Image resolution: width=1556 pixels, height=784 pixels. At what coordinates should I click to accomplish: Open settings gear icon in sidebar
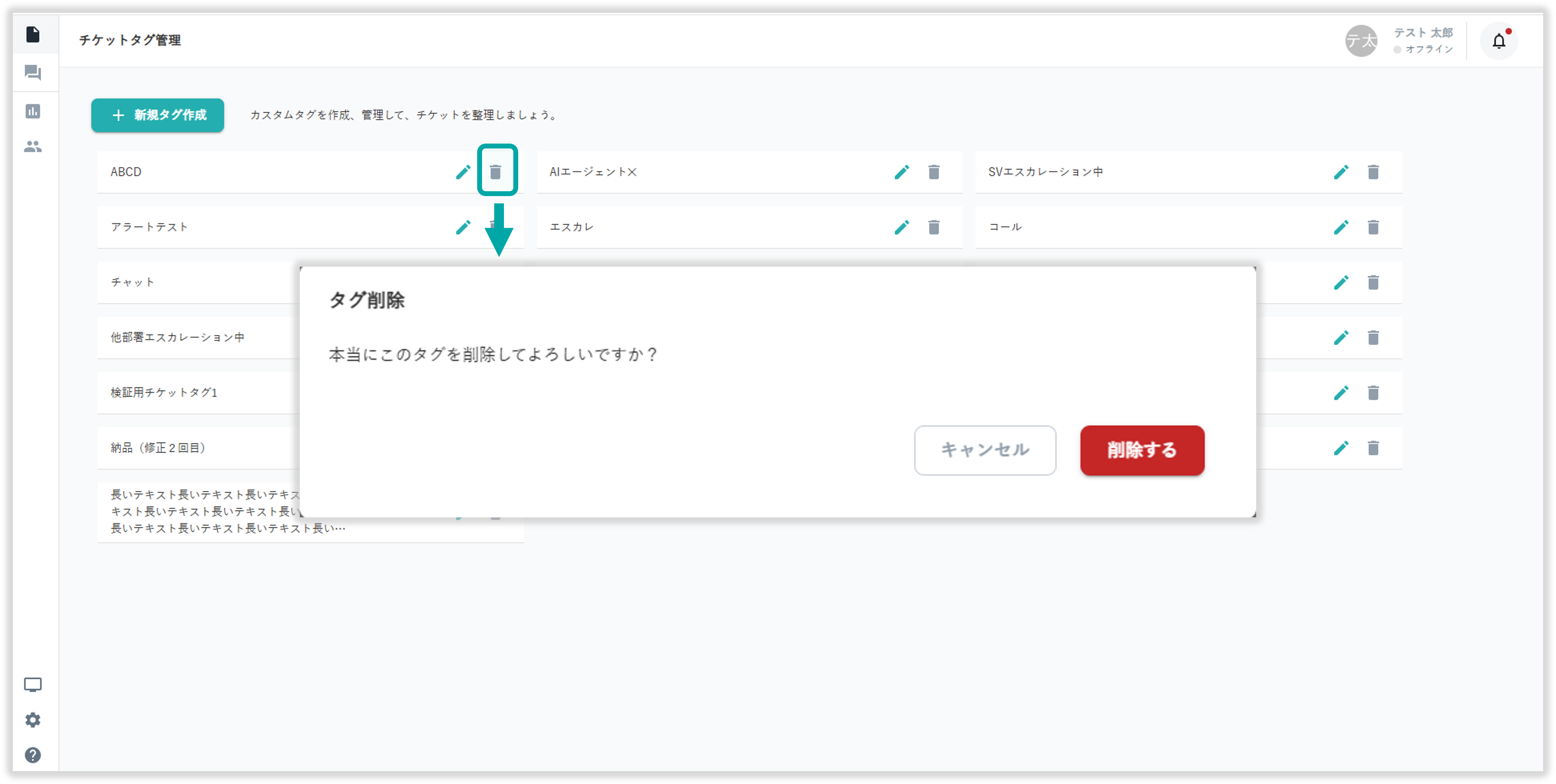point(33,720)
